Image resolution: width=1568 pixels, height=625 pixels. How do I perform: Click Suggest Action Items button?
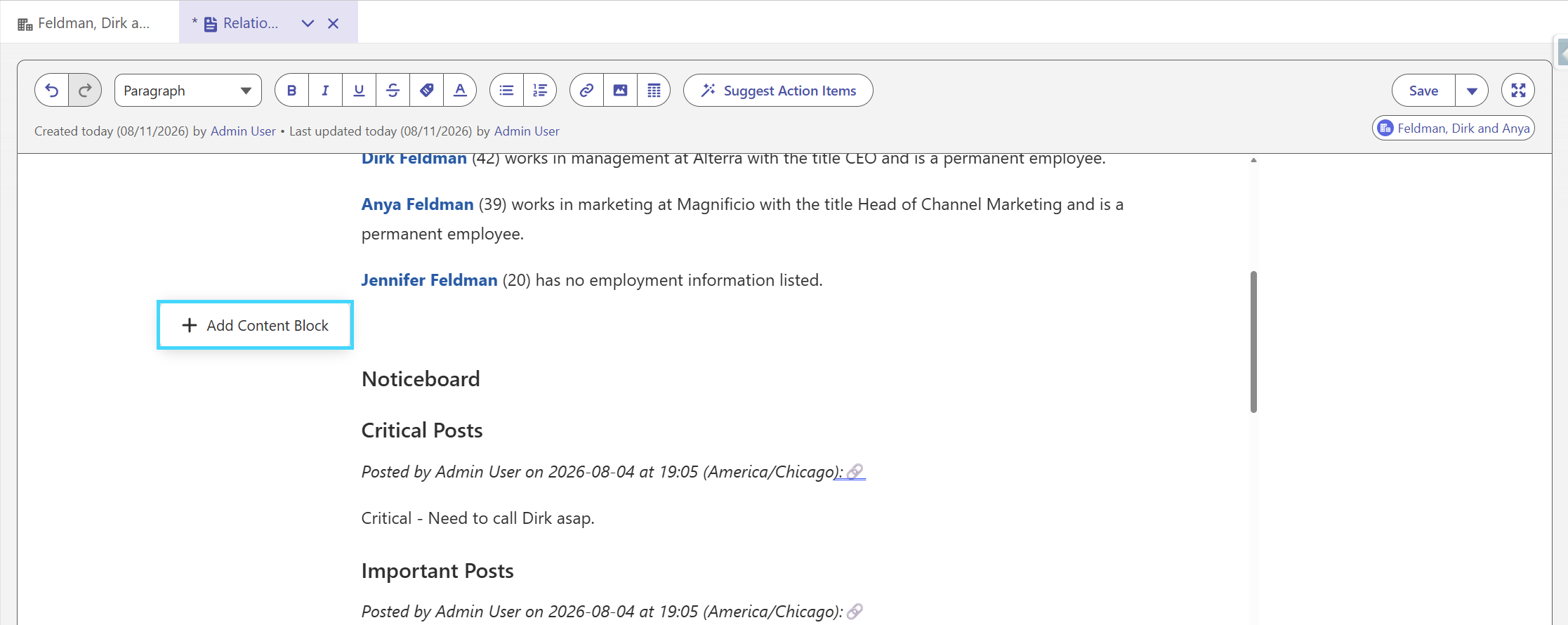coord(778,91)
